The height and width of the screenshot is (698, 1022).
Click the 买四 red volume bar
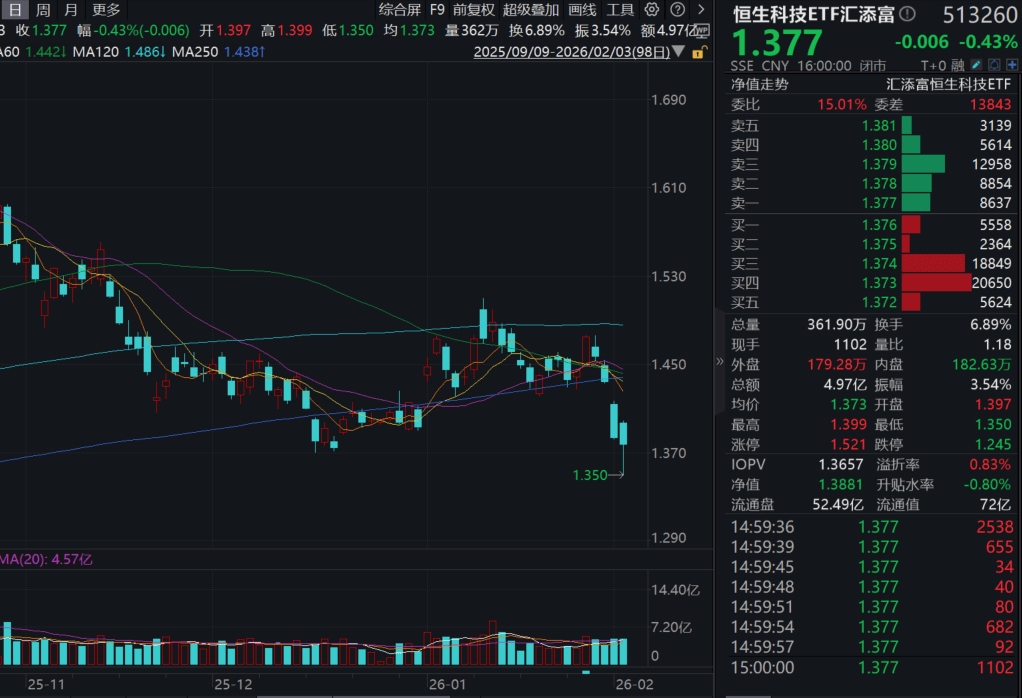pos(935,283)
